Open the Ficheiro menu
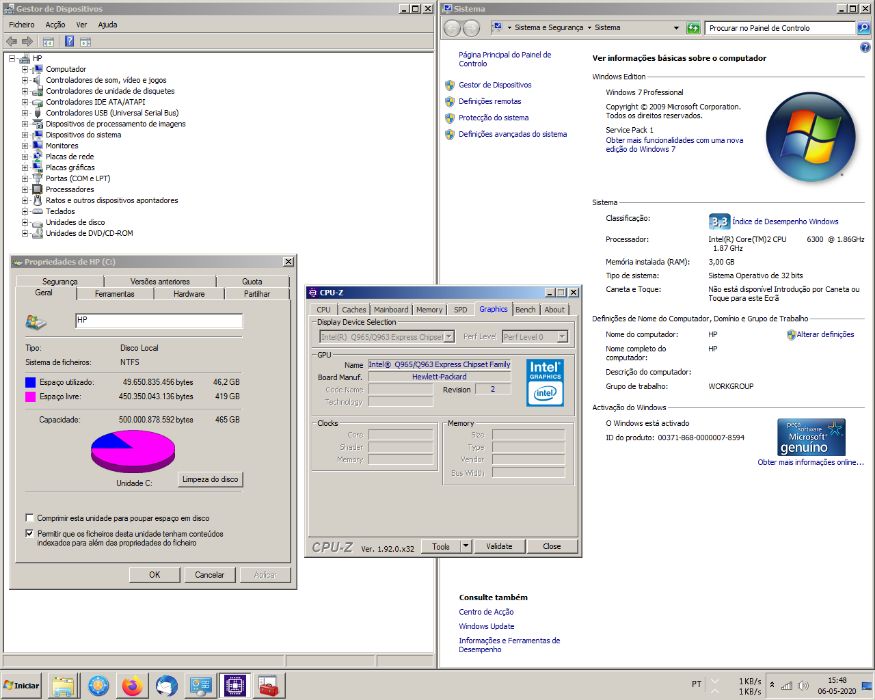 click(x=22, y=25)
